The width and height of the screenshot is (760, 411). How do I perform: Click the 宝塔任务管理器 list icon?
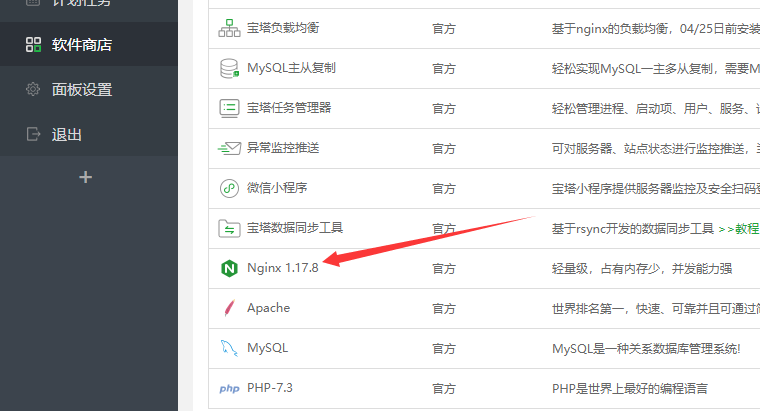click(229, 108)
